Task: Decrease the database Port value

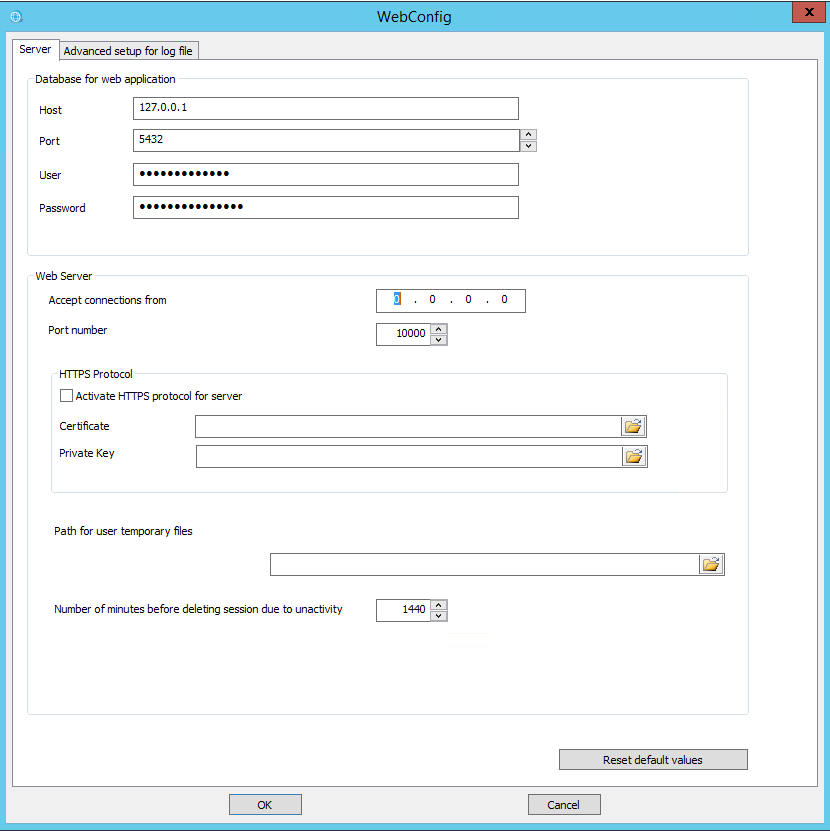Action: click(529, 146)
